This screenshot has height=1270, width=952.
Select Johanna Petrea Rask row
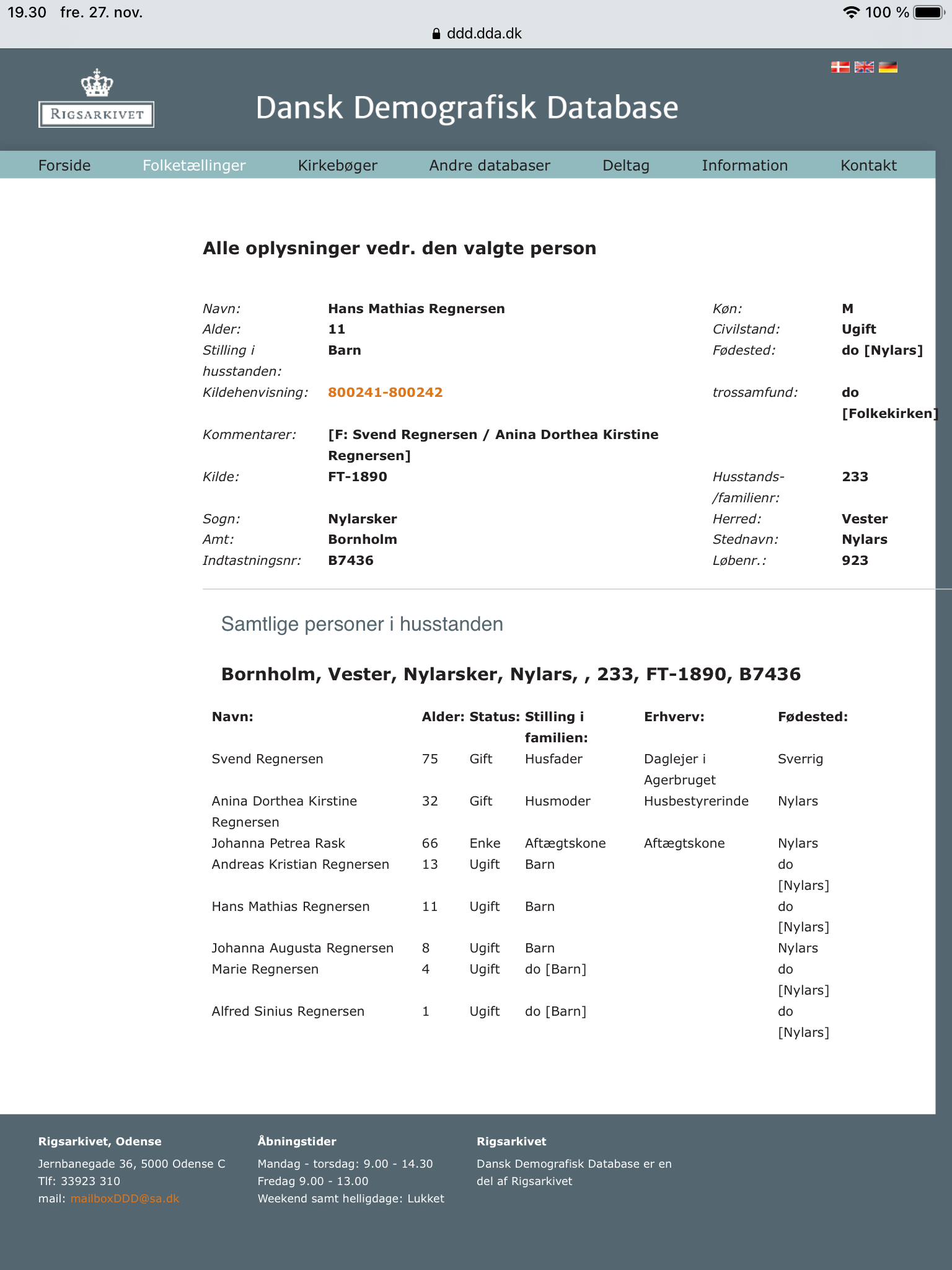pyautogui.click(x=278, y=843)
